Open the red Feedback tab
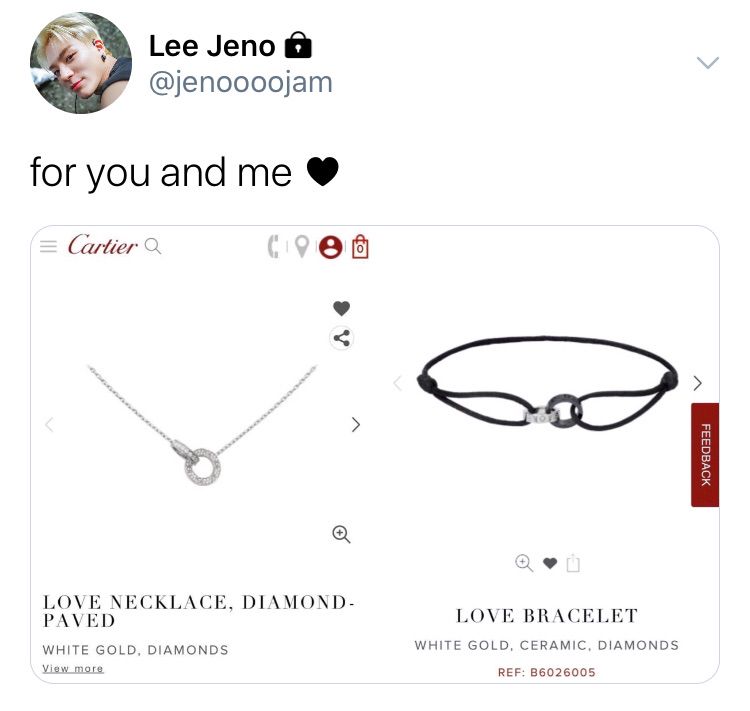 pyautogui.click(x=705, y=455)
